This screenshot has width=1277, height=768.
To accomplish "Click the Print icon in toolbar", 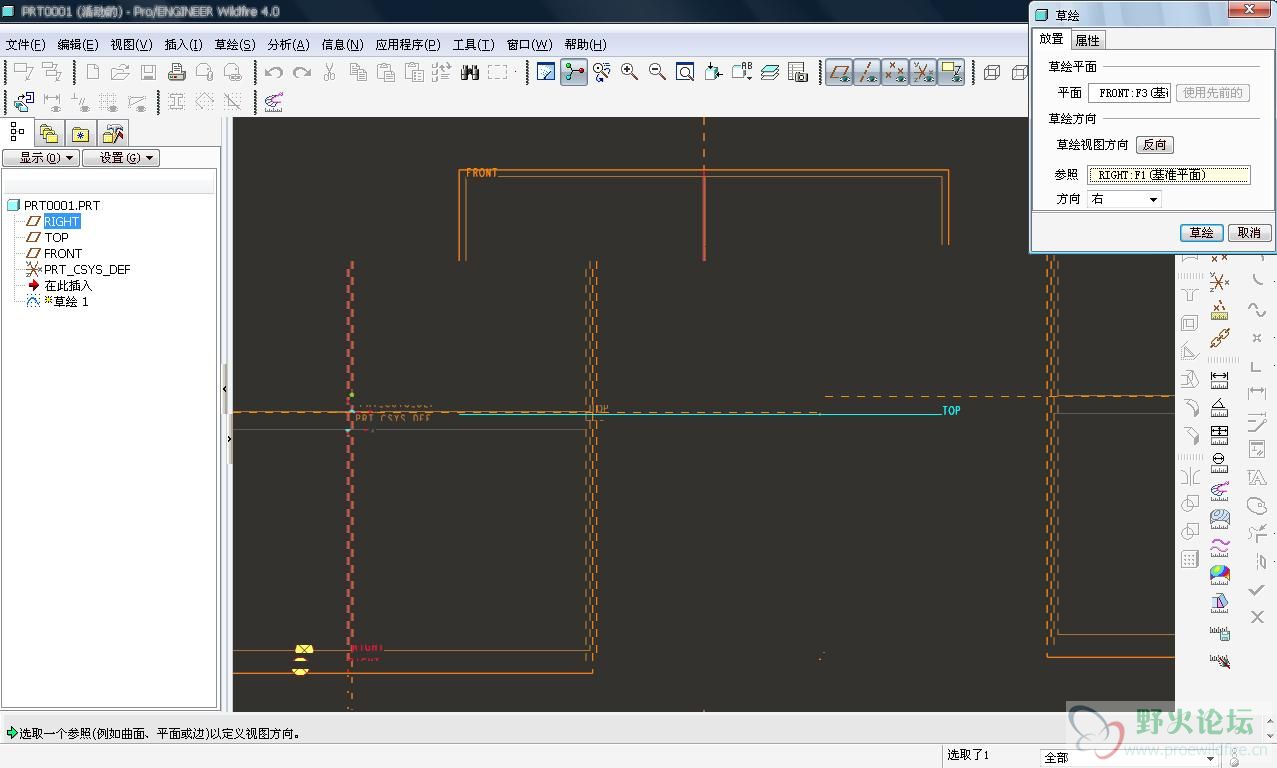I will pyautogui.click(x=177, y=72).
